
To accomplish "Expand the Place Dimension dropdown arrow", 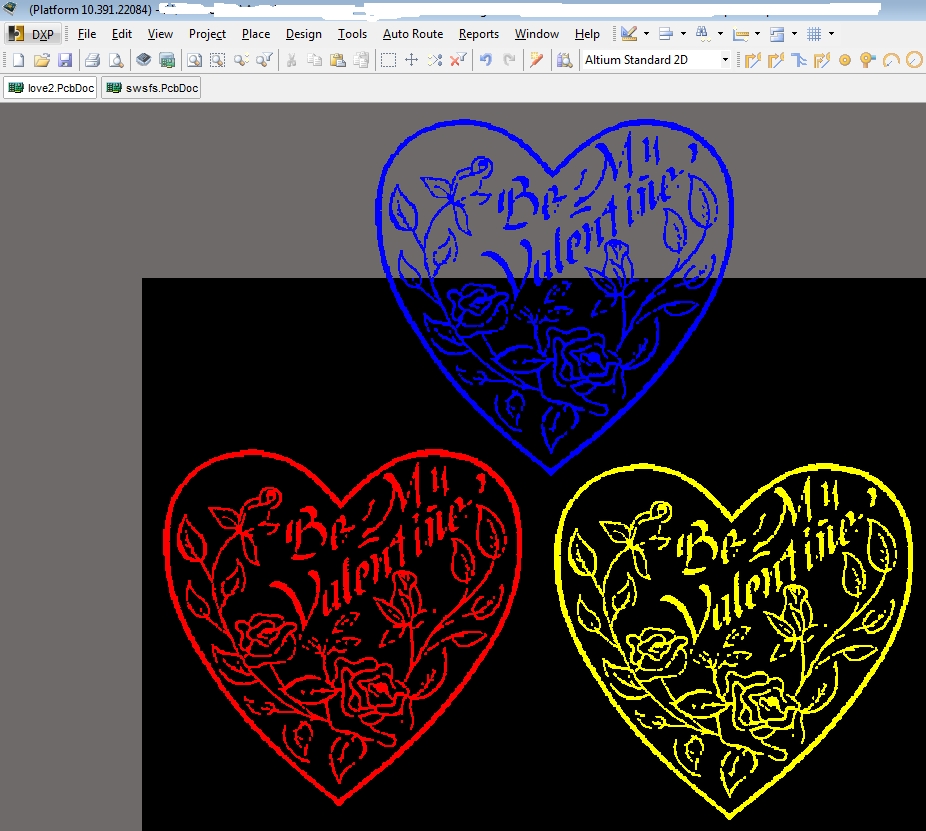I will click(757, 34).
